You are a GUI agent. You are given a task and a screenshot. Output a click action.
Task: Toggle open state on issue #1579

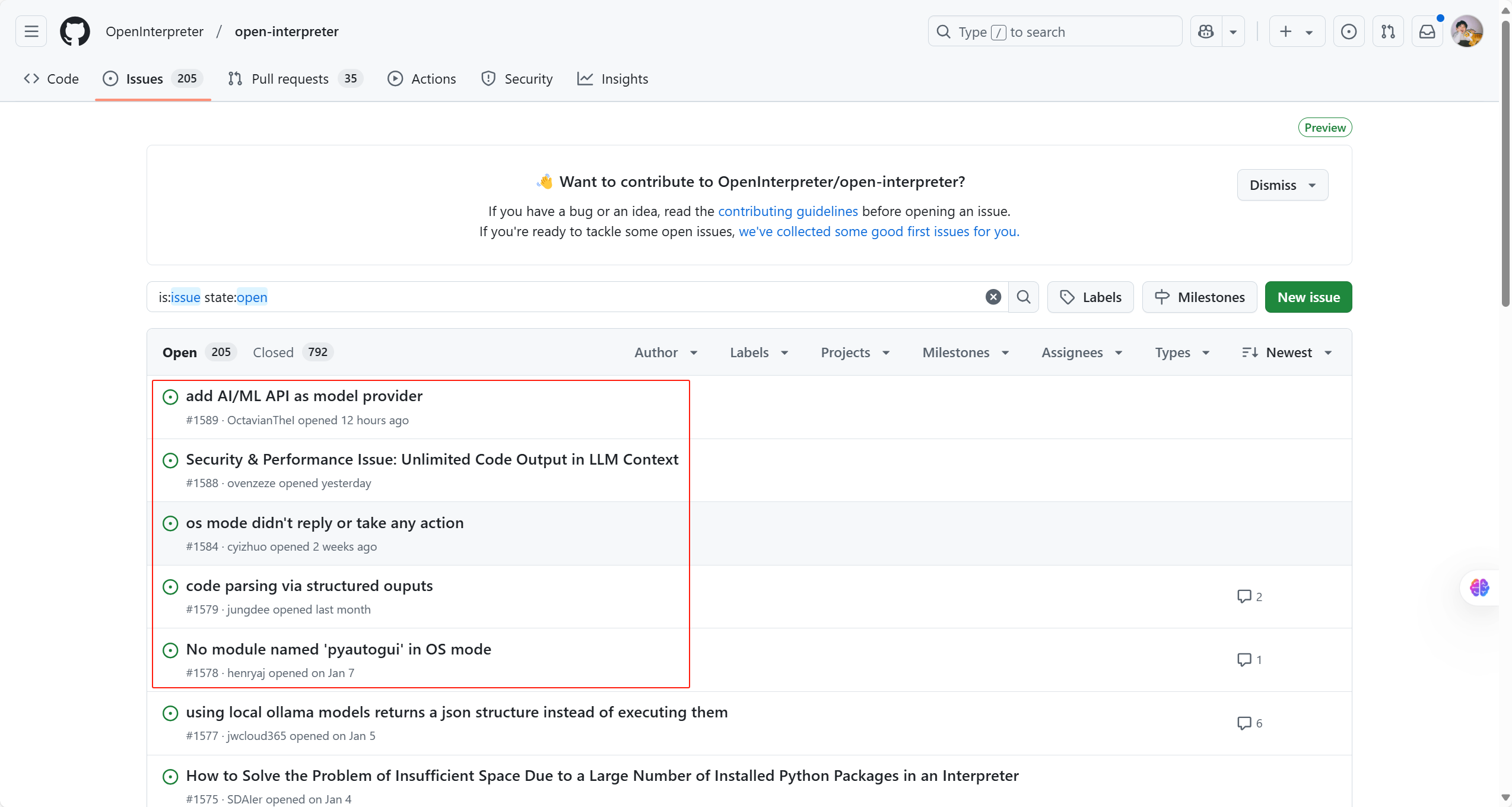pyautogui.click(x=170, y=586)
